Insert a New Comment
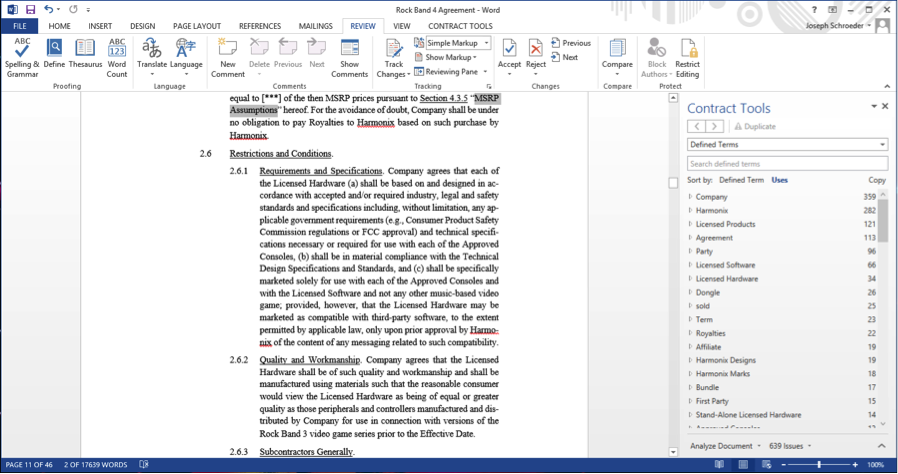The image size is (898, 474). (227, 58)
